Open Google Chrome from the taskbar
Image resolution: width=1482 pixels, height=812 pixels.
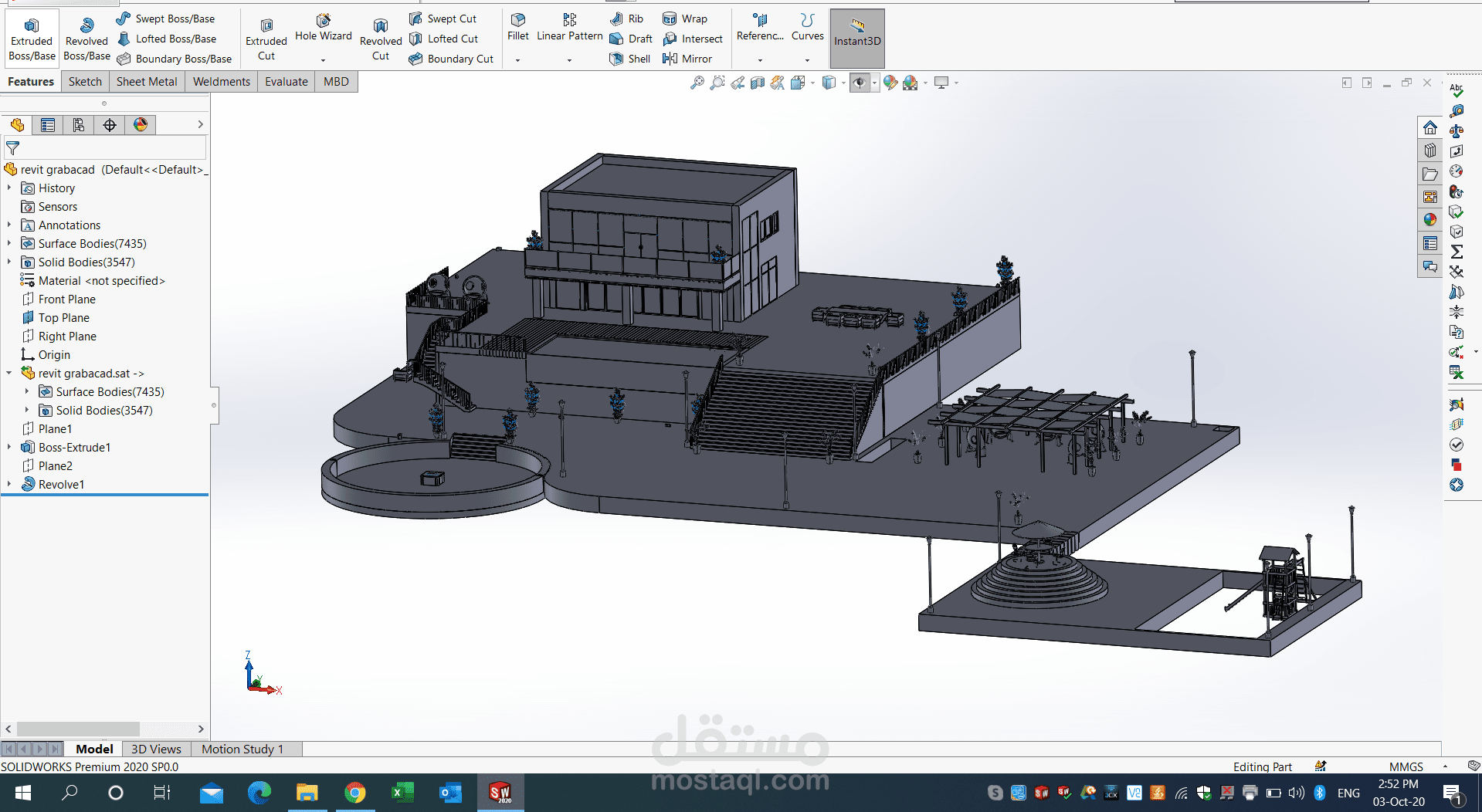click(355, 793)
